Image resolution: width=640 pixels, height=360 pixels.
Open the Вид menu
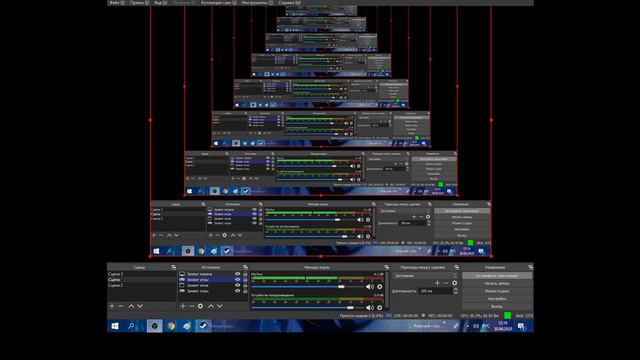tap(160, 2)
